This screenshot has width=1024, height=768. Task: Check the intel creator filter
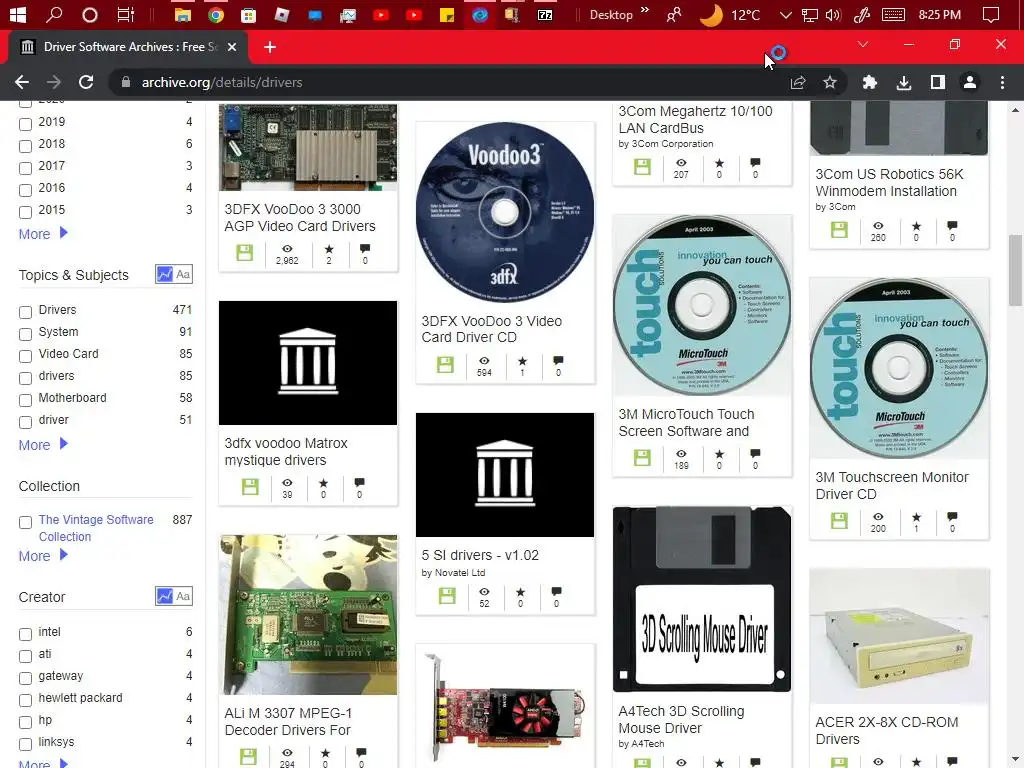coord(25,634)
